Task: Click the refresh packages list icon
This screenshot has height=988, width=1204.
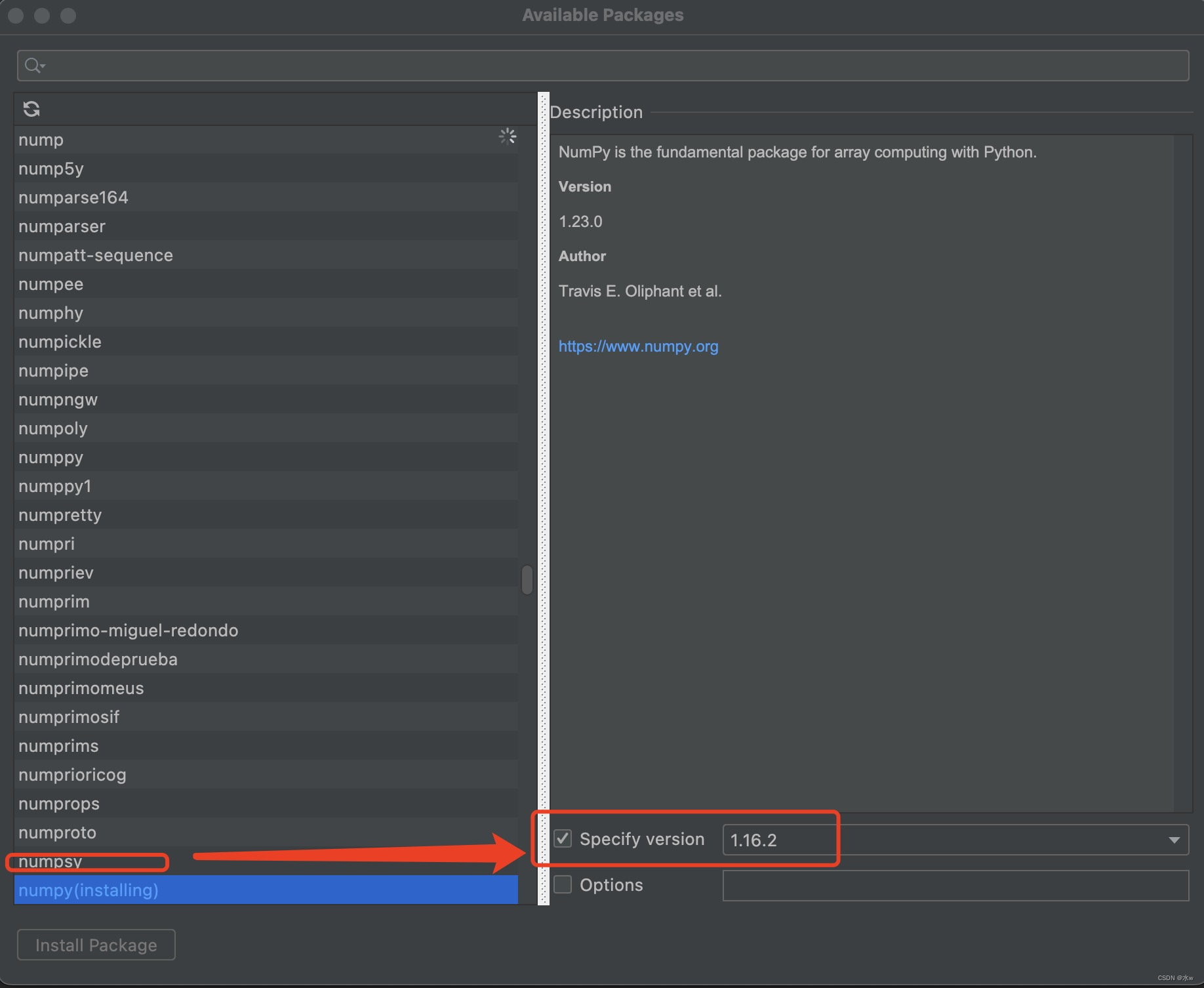Action: click(x=31, y=109)
